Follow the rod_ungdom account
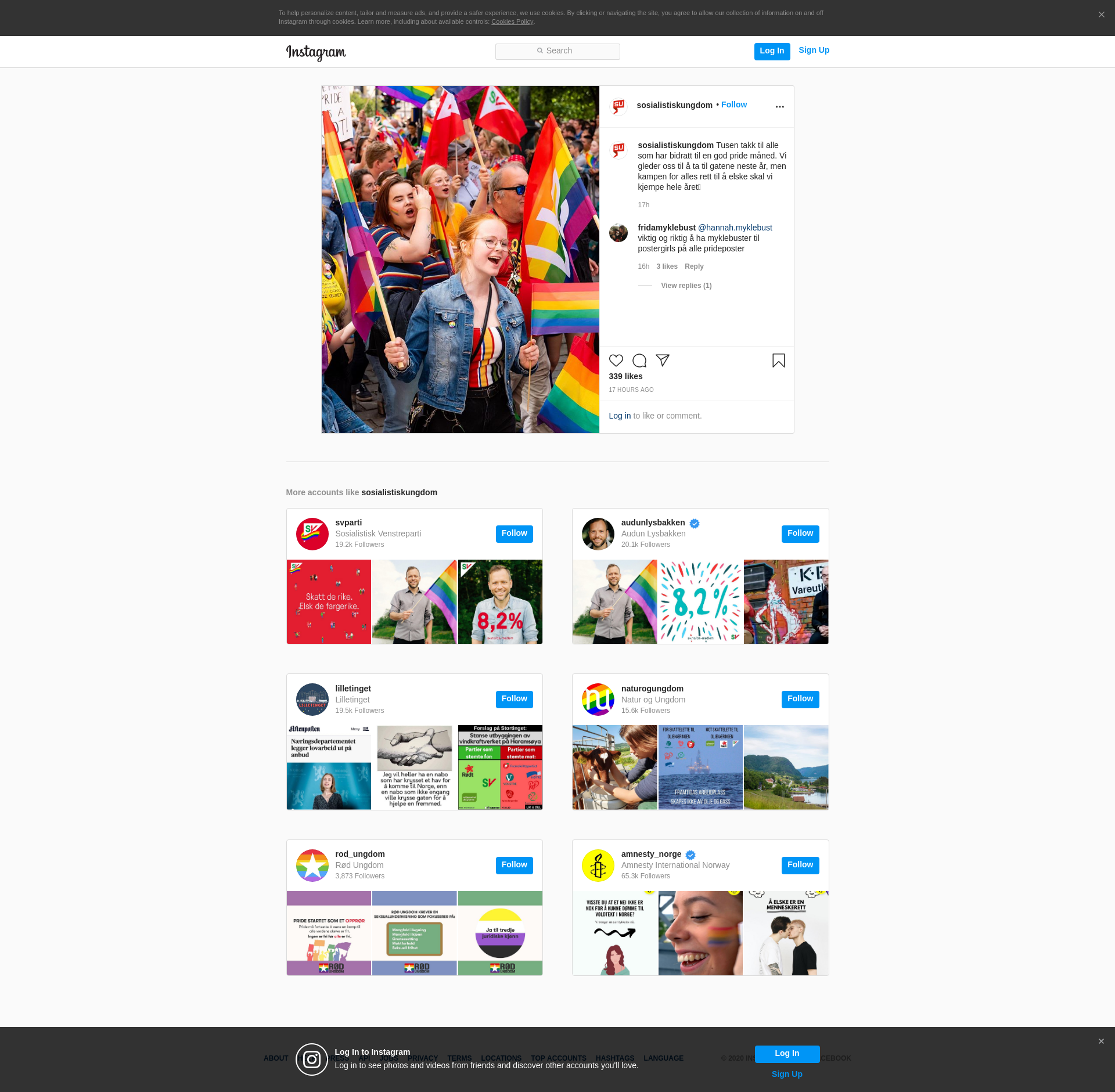Screen dimensions: 1115x1092 click(515, 866)
